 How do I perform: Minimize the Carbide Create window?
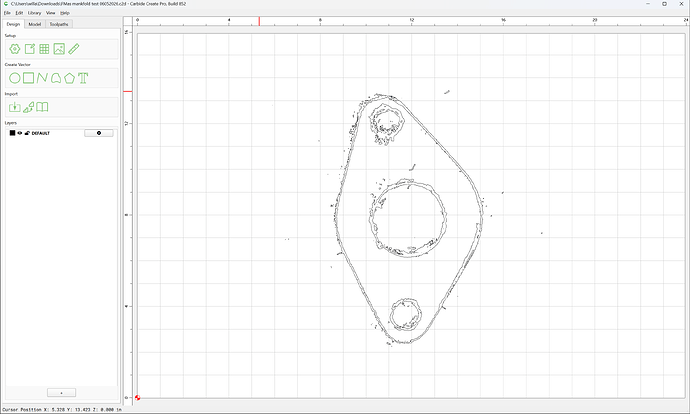[648, 4]
